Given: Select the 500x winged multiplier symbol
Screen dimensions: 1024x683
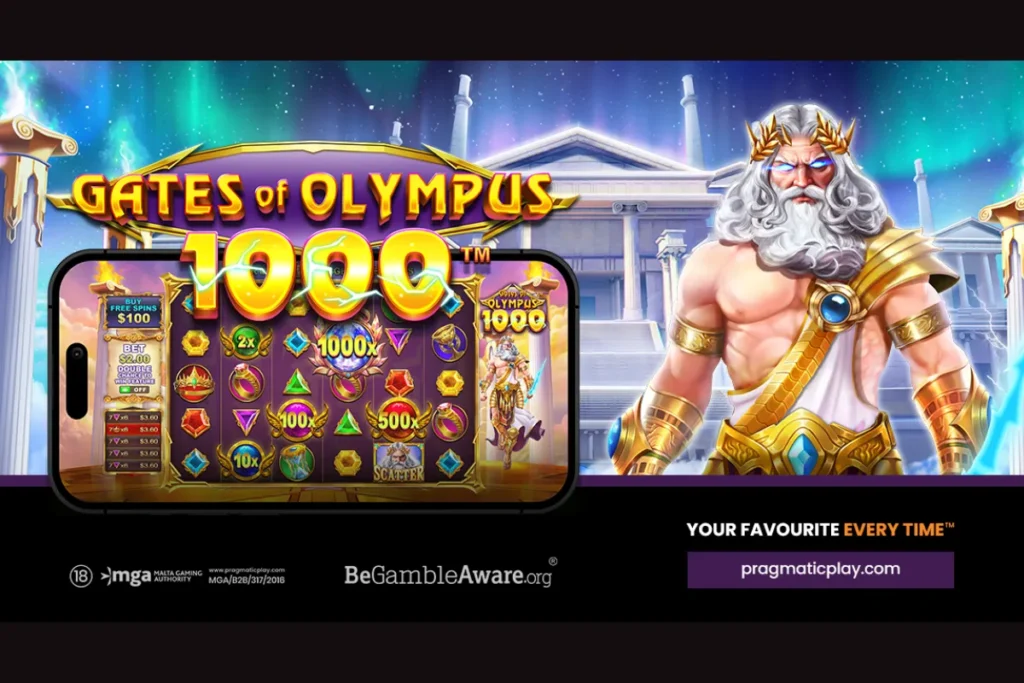Looking at the screenshot, I should [398, 420].
